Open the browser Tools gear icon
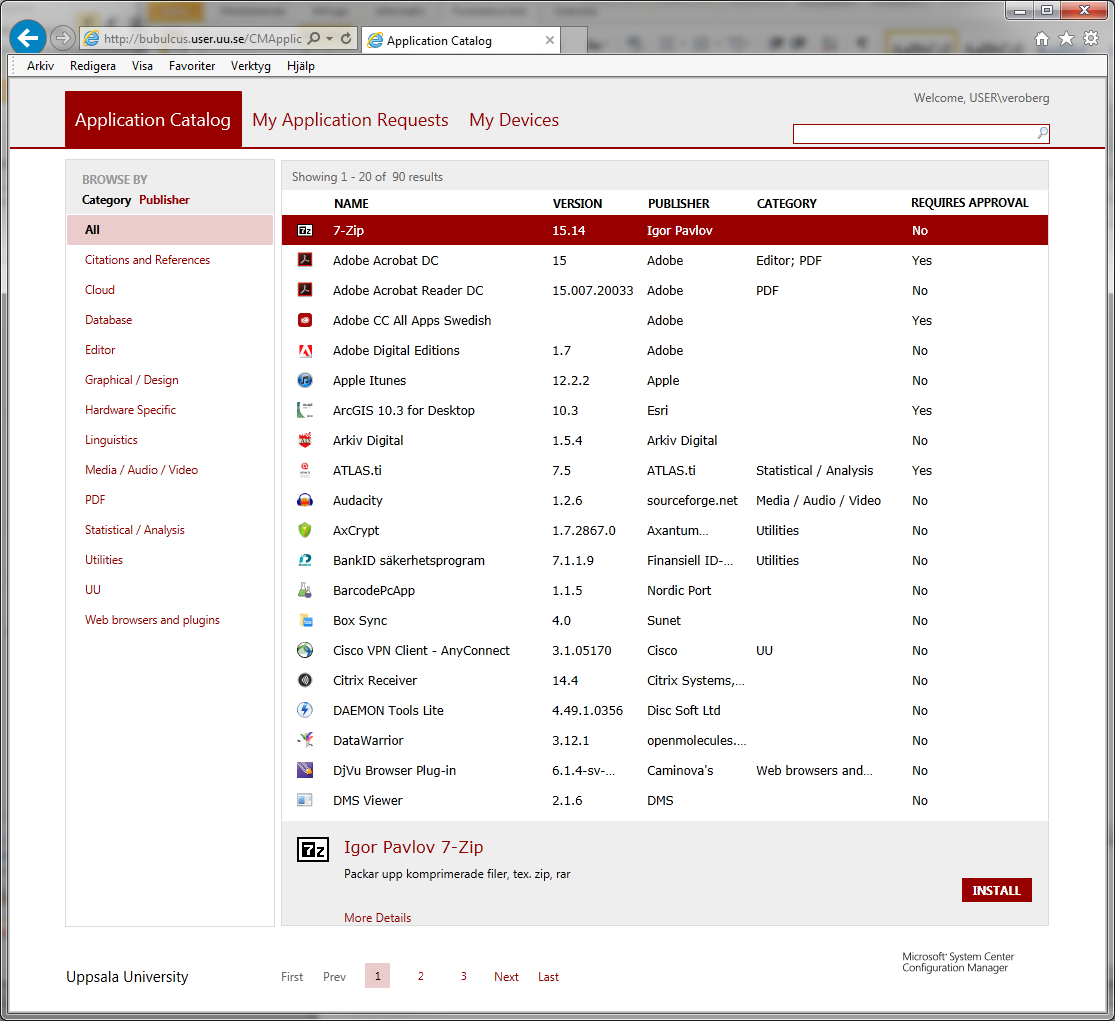The height and width of the screenshot is (1021, 1115). pos(1091,38)
